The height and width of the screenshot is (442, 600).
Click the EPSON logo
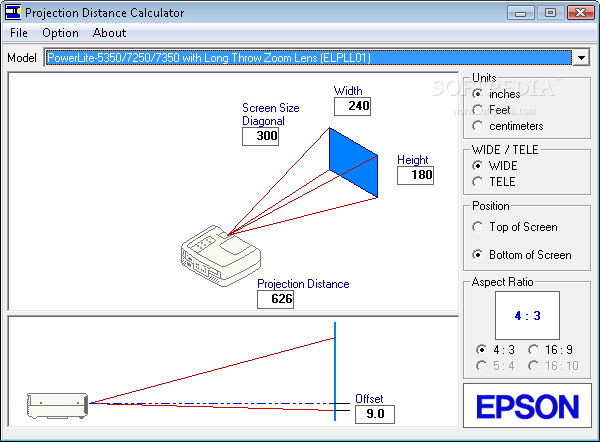pos(527,406)
